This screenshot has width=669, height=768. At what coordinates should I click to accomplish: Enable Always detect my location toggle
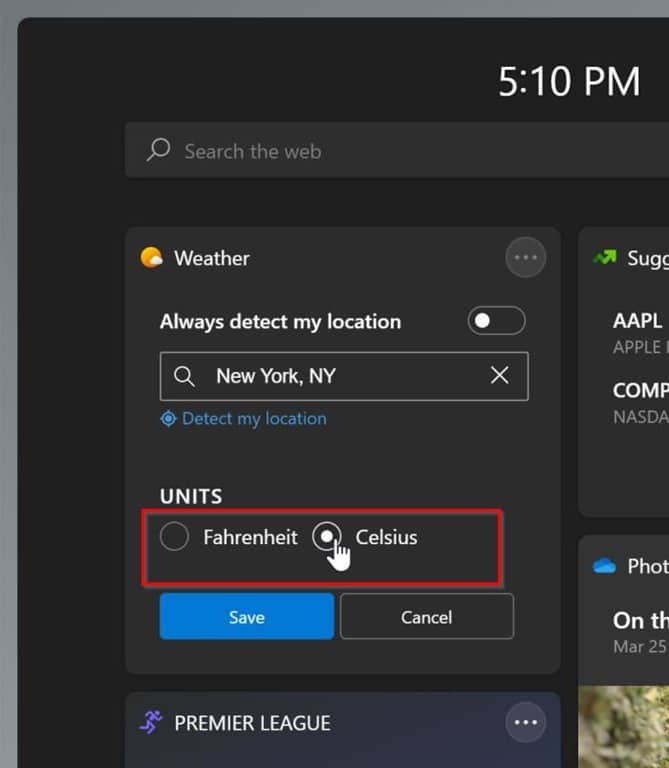coord(496,321)
